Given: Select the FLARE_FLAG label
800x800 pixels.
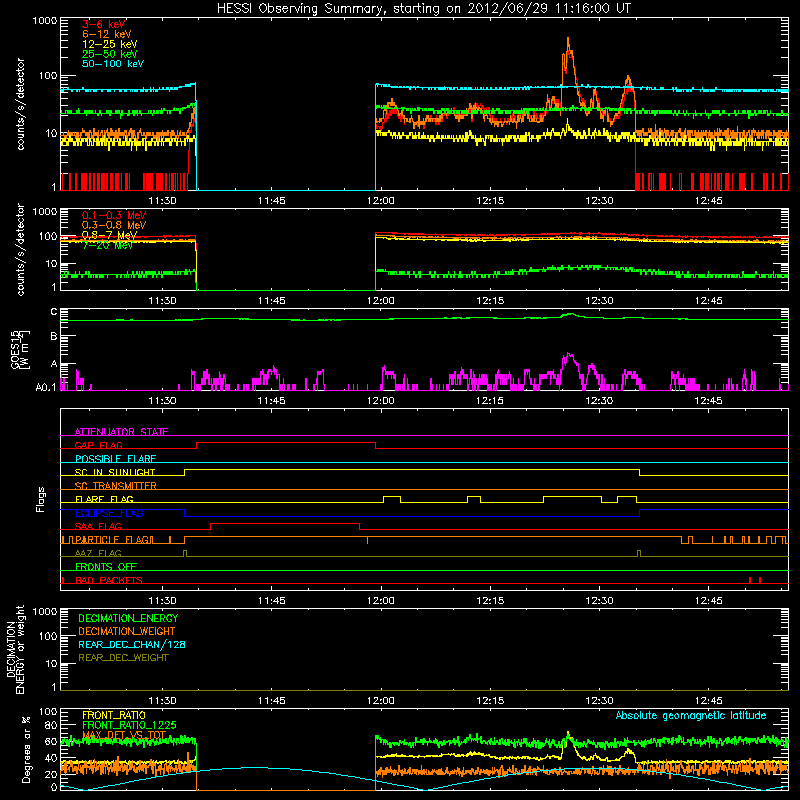Looking at the screenshot, I should [104, 499].
